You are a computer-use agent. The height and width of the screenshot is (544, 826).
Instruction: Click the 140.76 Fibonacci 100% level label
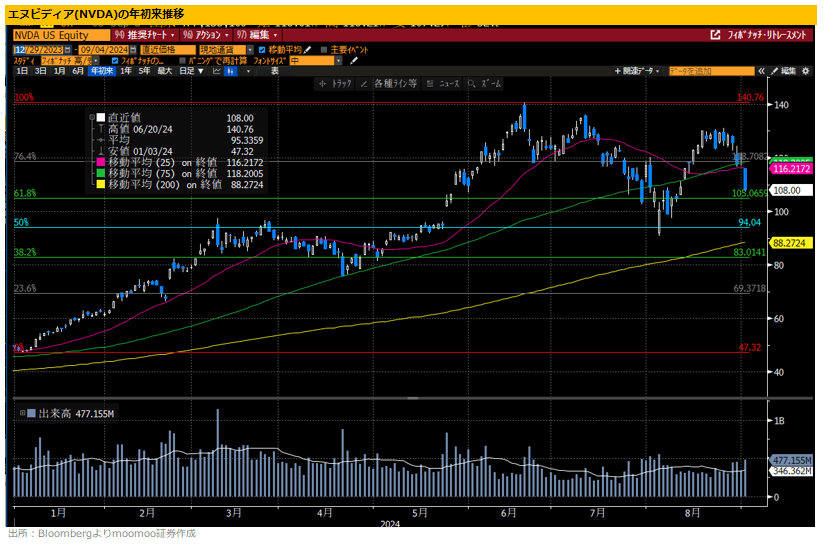750,97
